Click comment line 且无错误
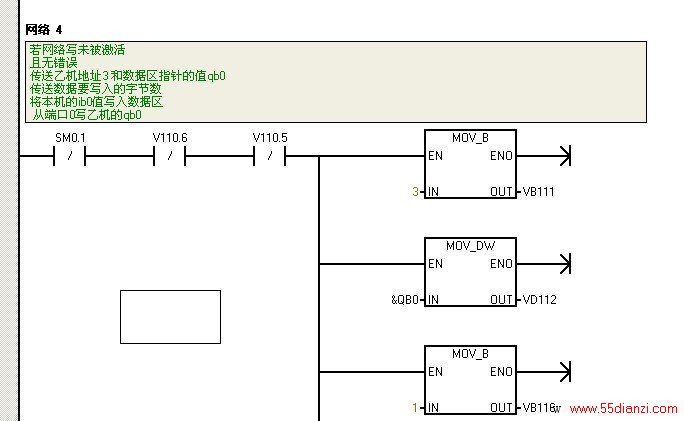This screenshot has height=421, width=684. tap(53, 63)
